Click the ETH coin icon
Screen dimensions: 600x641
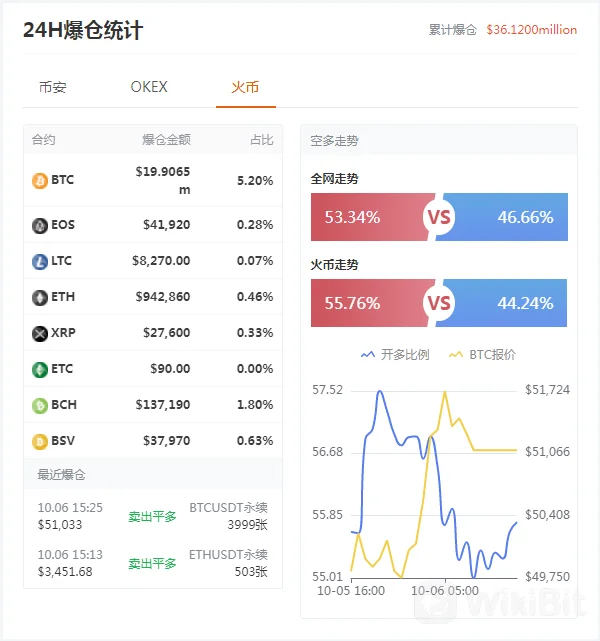click(x=40, y=297)
